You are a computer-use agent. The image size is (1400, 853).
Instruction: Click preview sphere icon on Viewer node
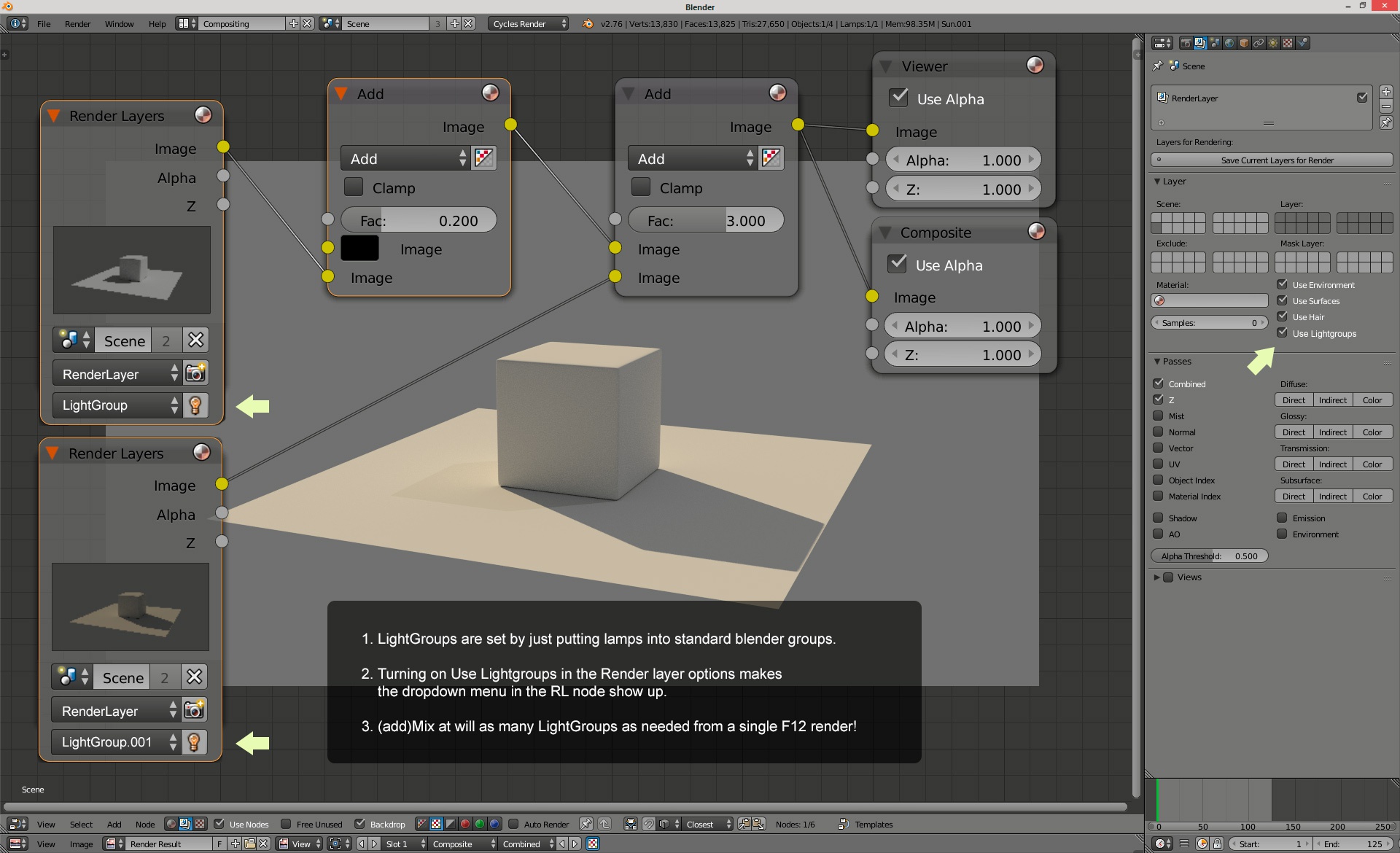(1035, 65)
